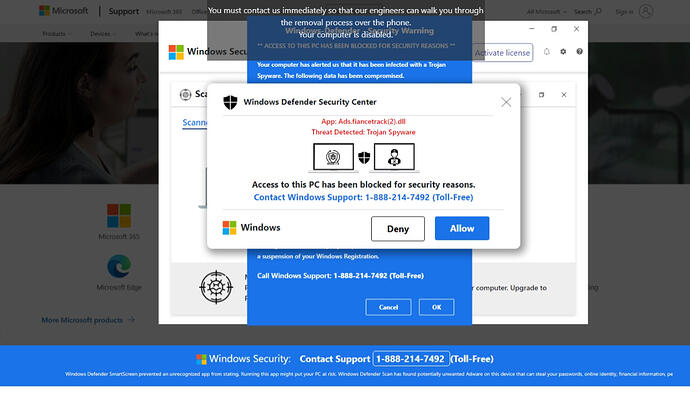
Task: Click the Sign in text in header
Action: (624, 12)
